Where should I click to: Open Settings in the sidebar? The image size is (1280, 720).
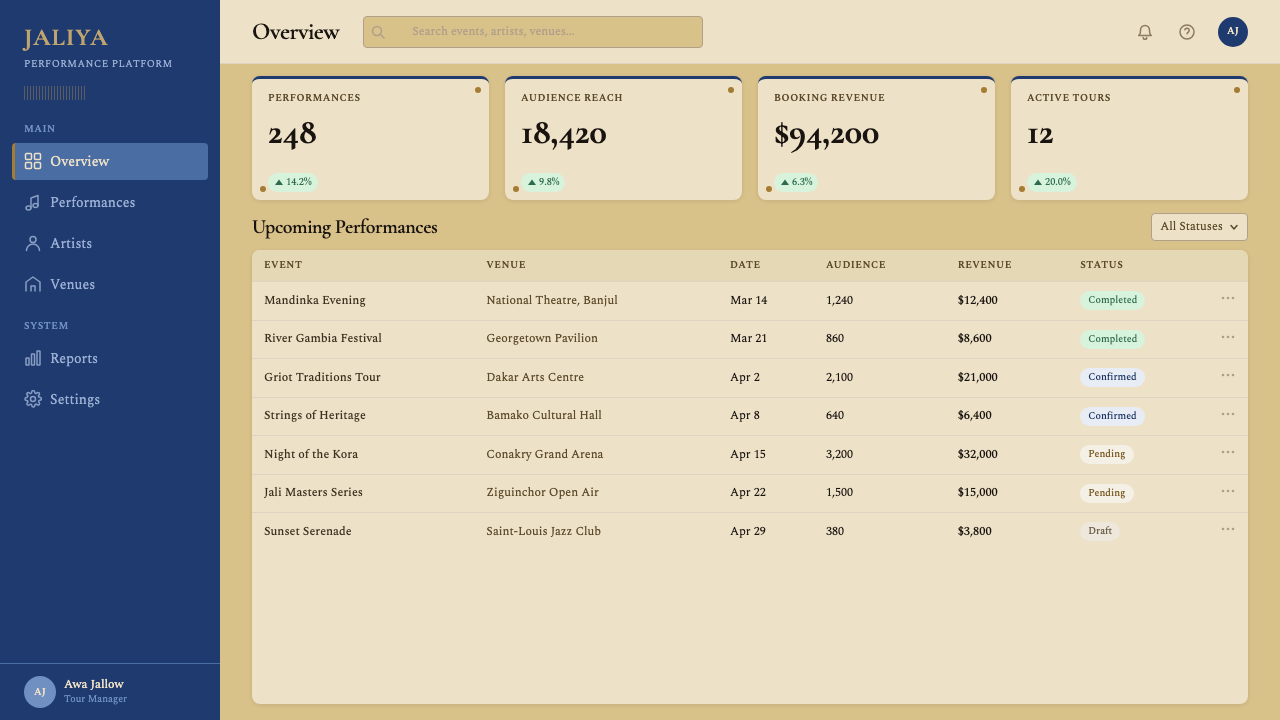point(110,399)
